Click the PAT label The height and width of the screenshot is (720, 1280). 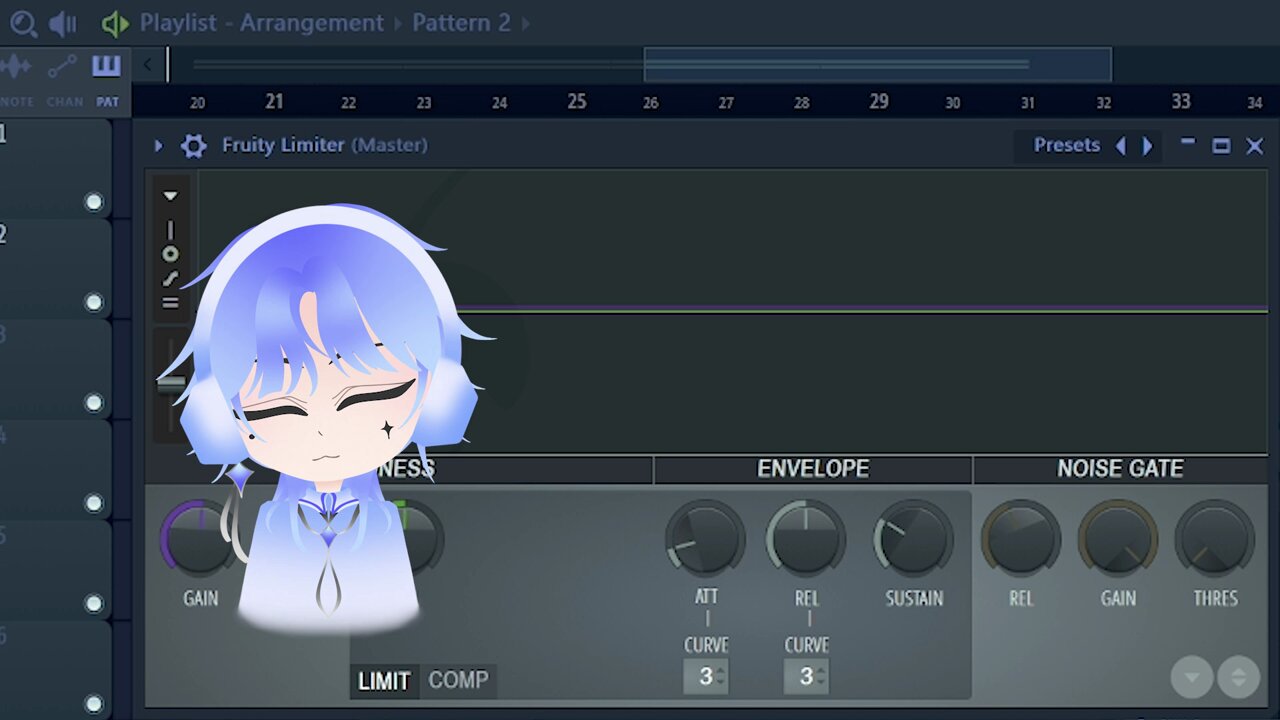pos(107,102)
